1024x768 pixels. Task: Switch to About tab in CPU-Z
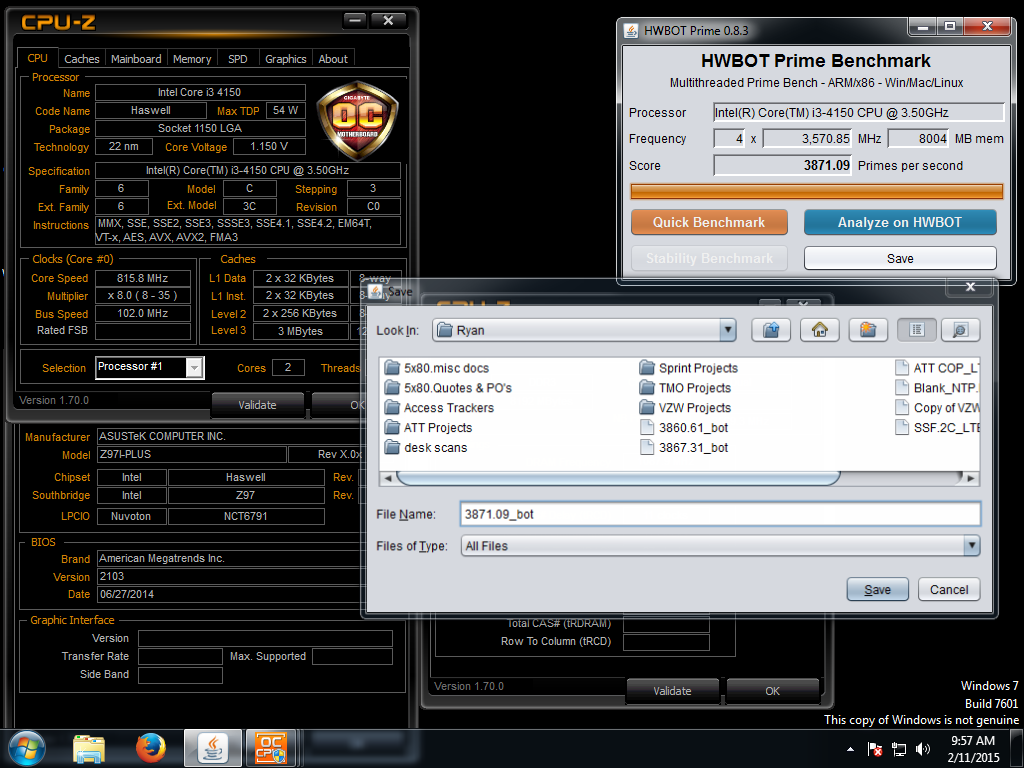tap(333, 59)
